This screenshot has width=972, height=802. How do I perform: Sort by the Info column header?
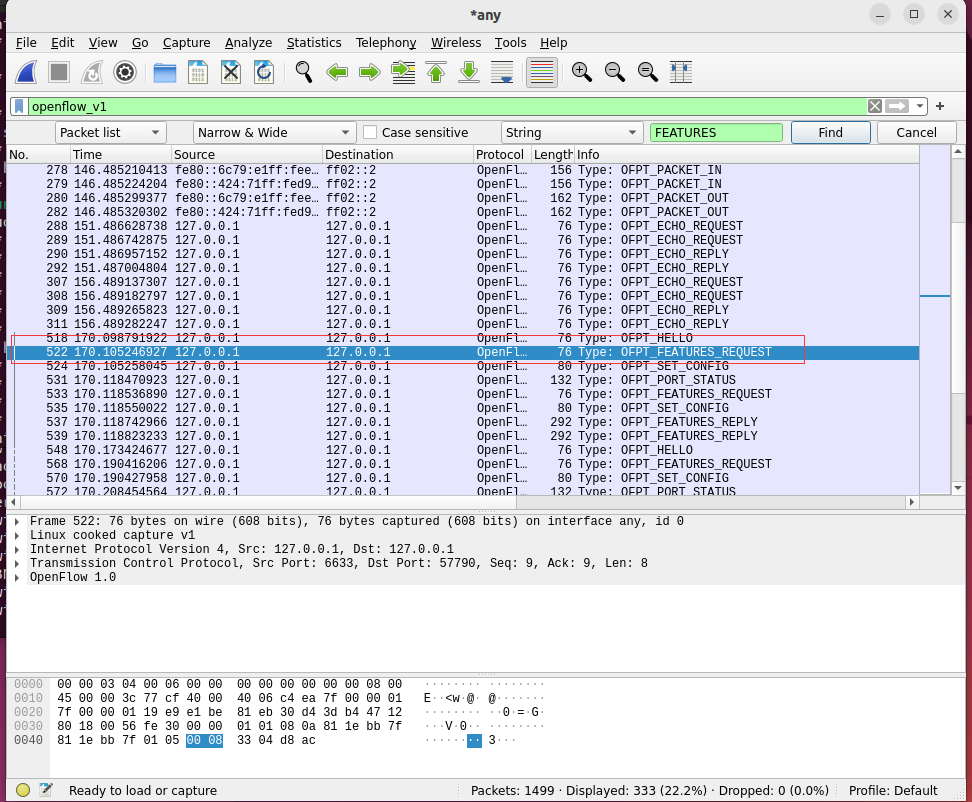(x=746, y=154)
